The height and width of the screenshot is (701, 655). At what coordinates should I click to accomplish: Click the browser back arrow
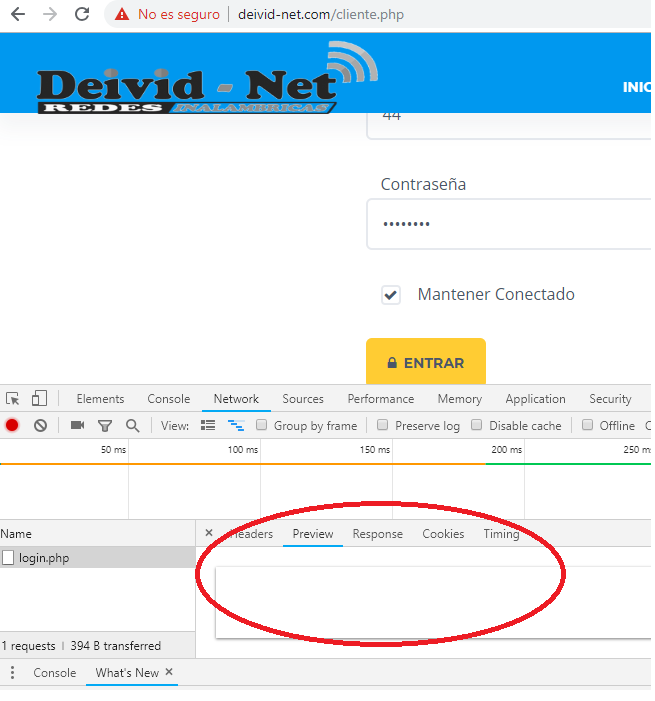tap(17, 15)
